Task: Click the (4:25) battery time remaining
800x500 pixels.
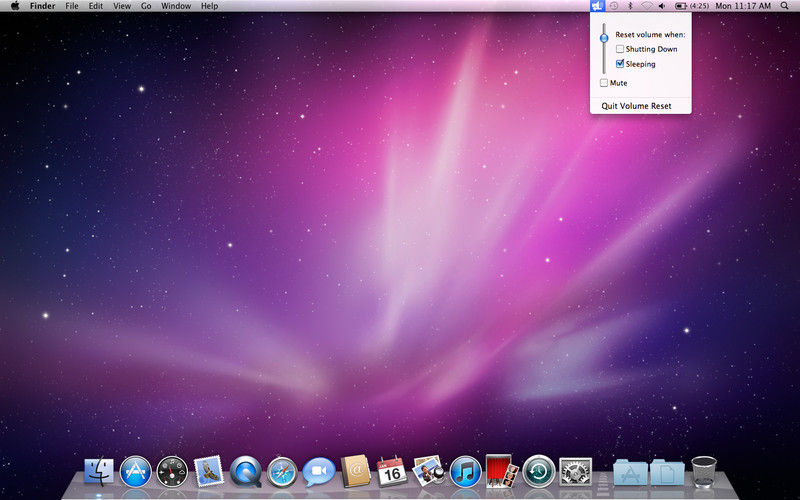Action: (699, 6)
